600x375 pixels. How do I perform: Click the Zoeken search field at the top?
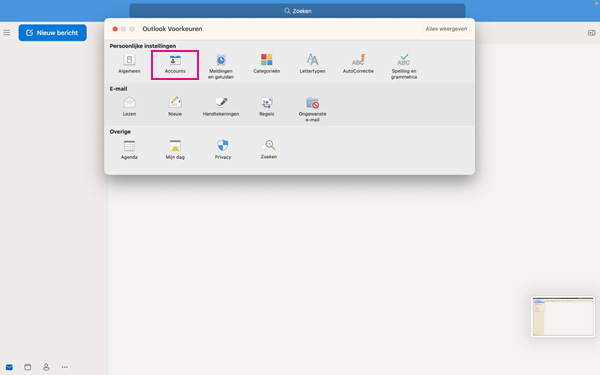(x=297, y=11)
